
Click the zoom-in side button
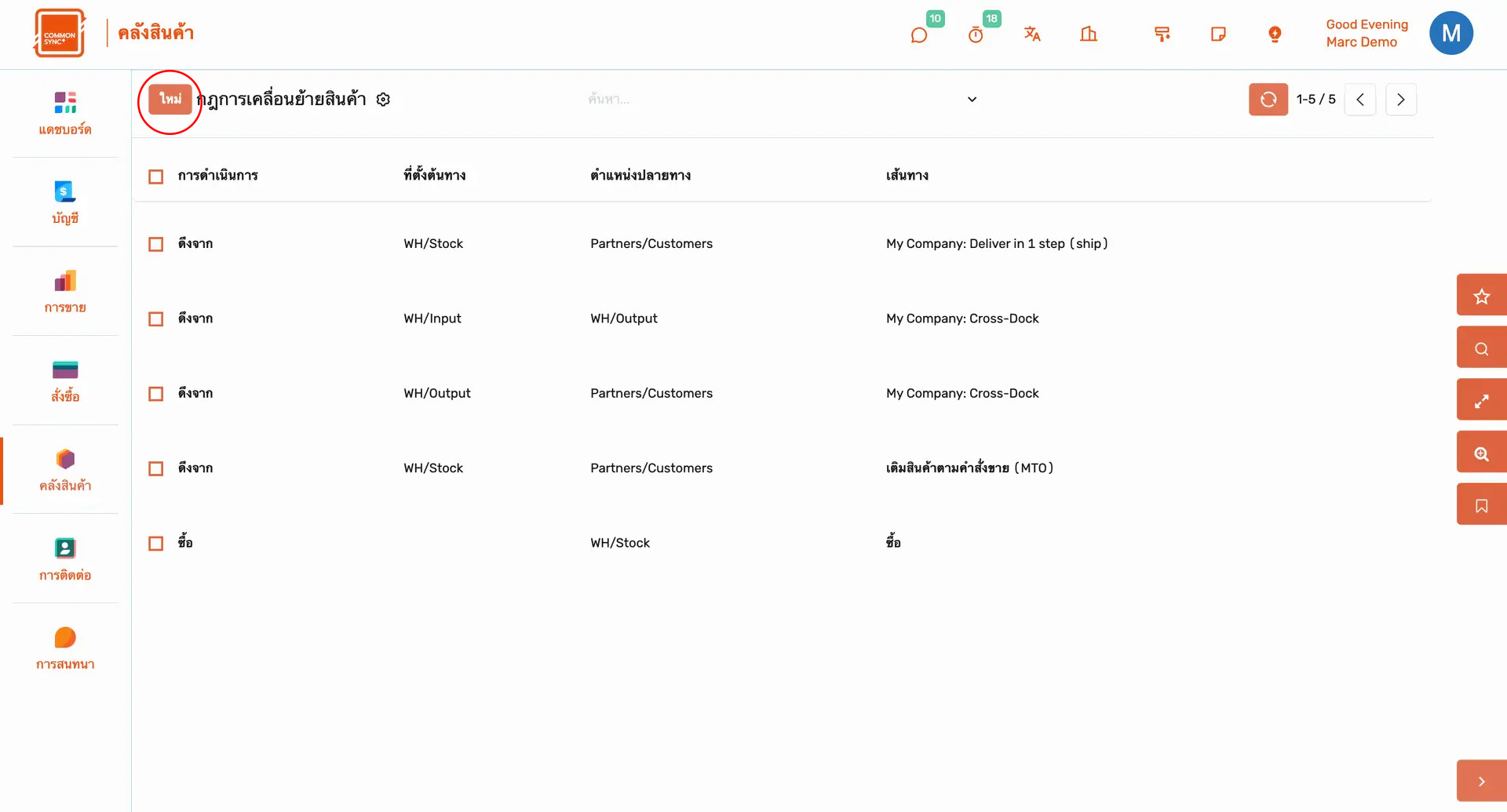point(1481,453)
